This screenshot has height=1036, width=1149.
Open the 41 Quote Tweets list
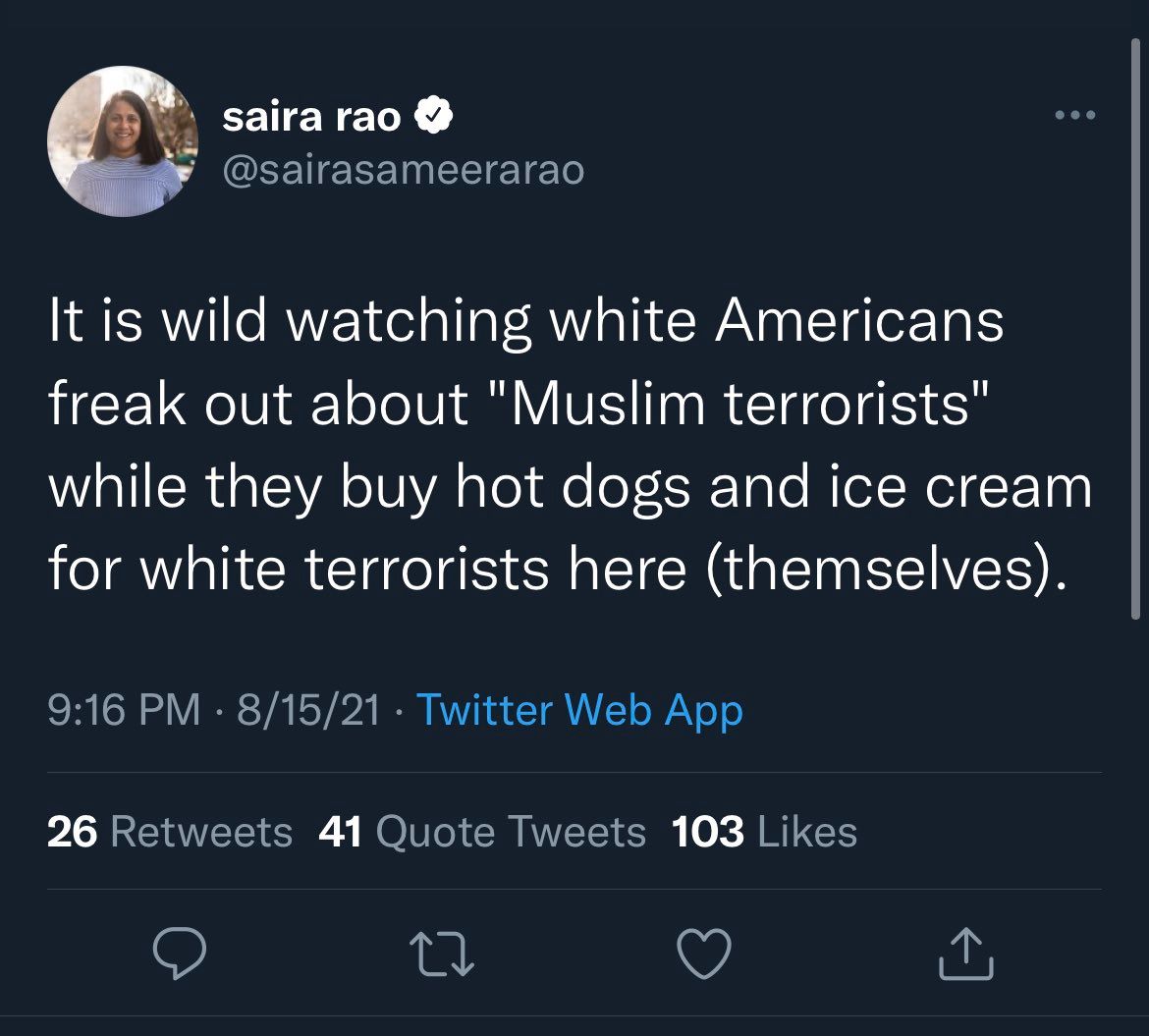click(x=482, y=832)
